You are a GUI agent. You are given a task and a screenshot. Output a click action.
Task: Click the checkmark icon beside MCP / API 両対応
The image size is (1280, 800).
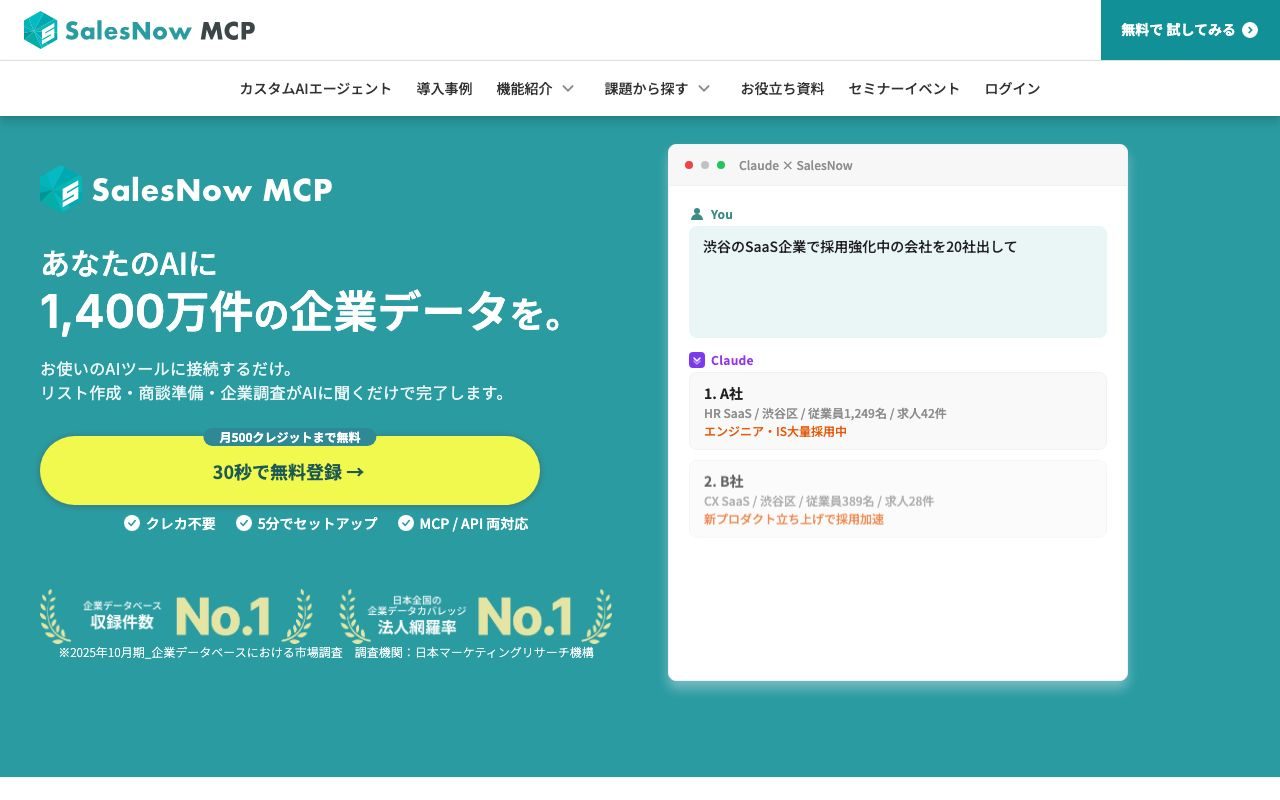point(406,523)
